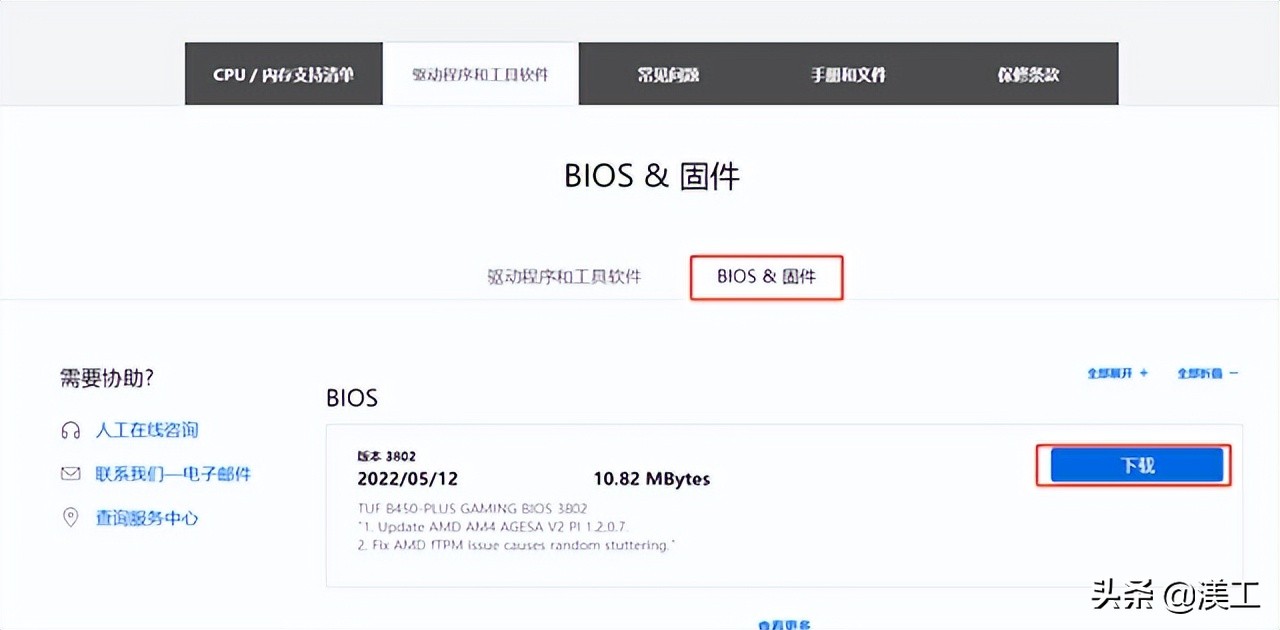Select the 驱动程序和工具软件 navigation tab

pos(480,73)
